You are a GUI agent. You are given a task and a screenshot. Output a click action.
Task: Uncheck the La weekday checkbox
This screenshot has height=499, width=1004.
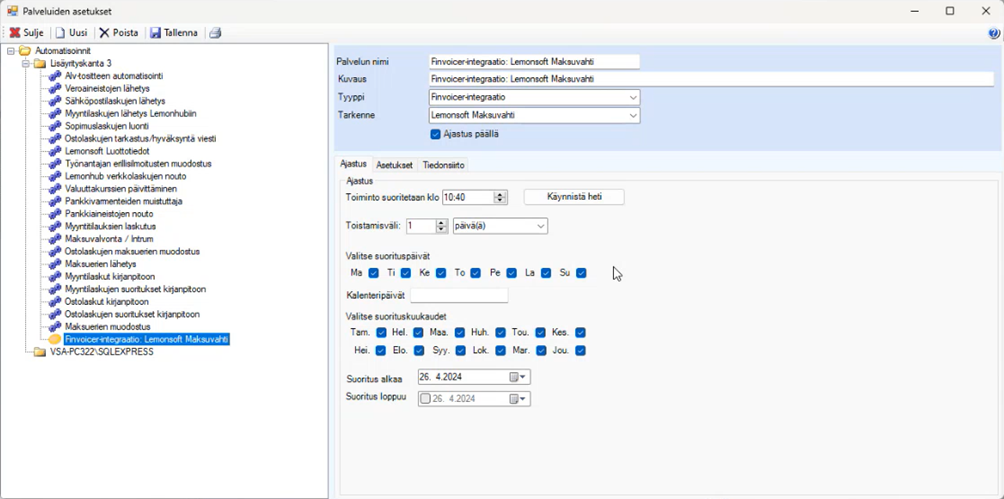(x=546, y=273)
